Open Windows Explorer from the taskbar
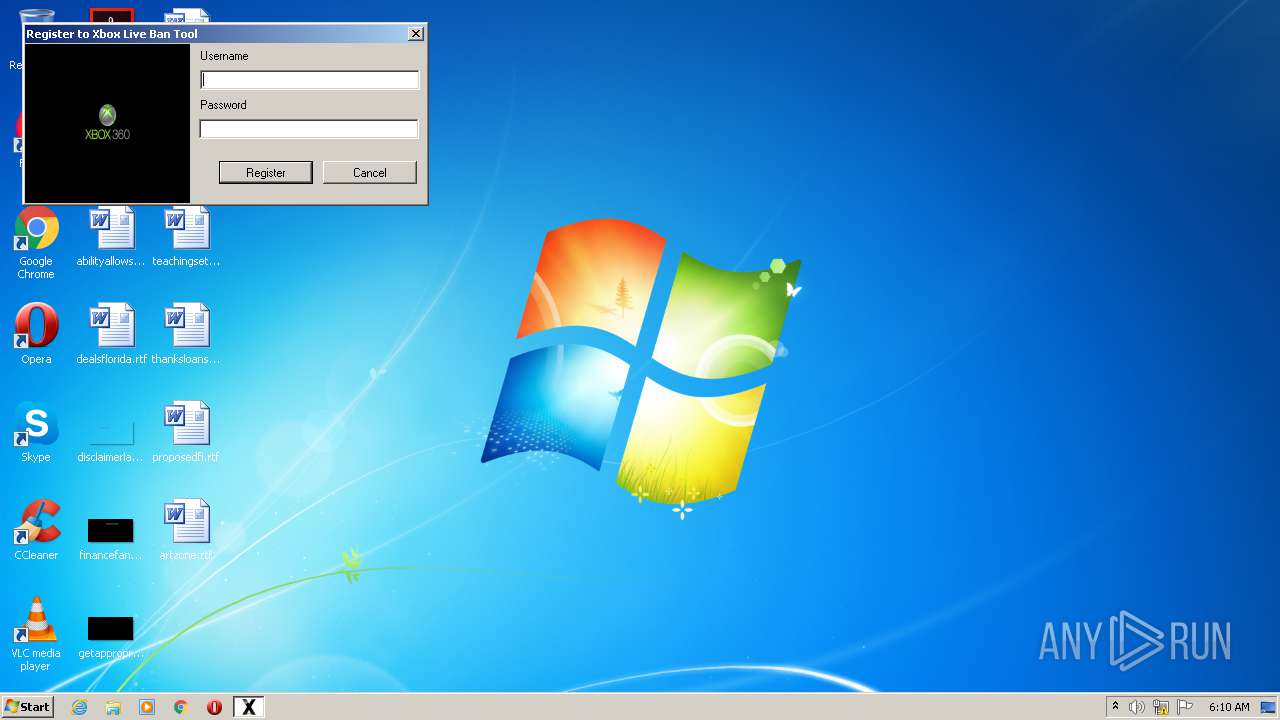The image size is (1280, 720). point(113,707)
